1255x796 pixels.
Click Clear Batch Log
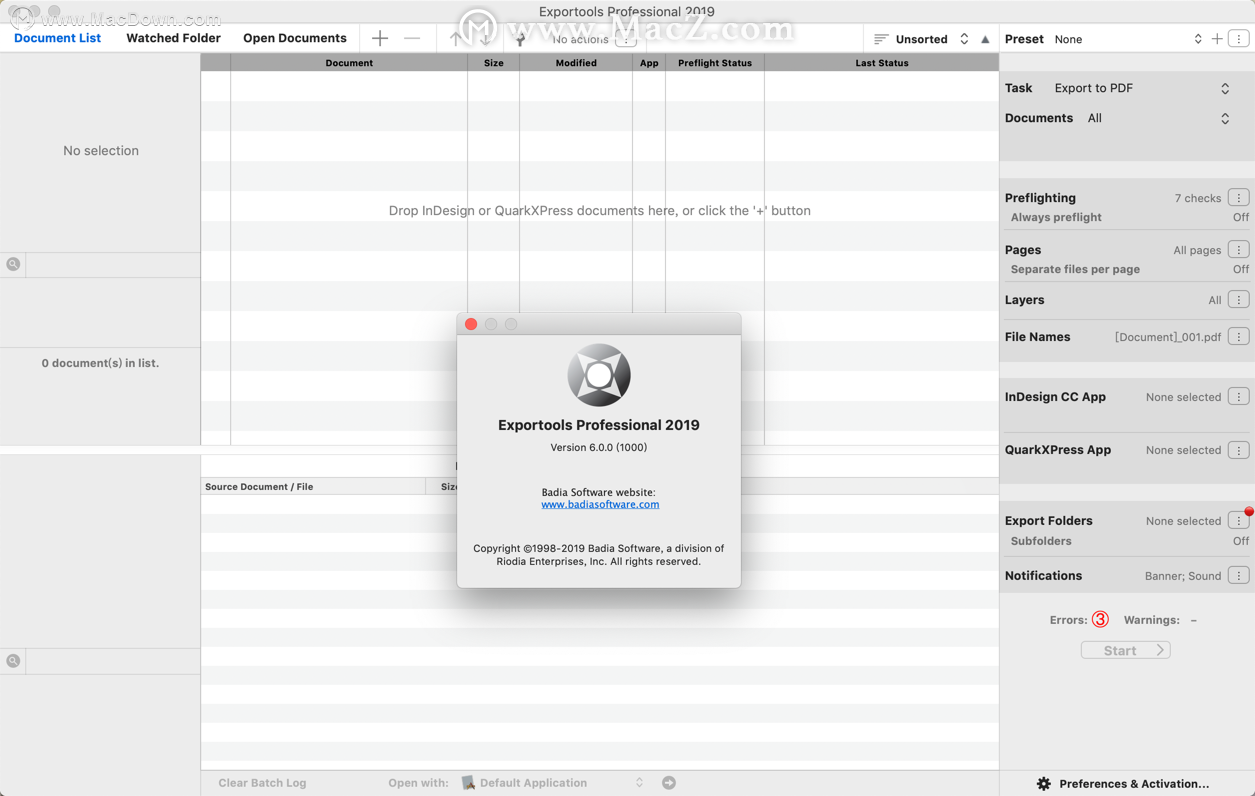(262, 783)
